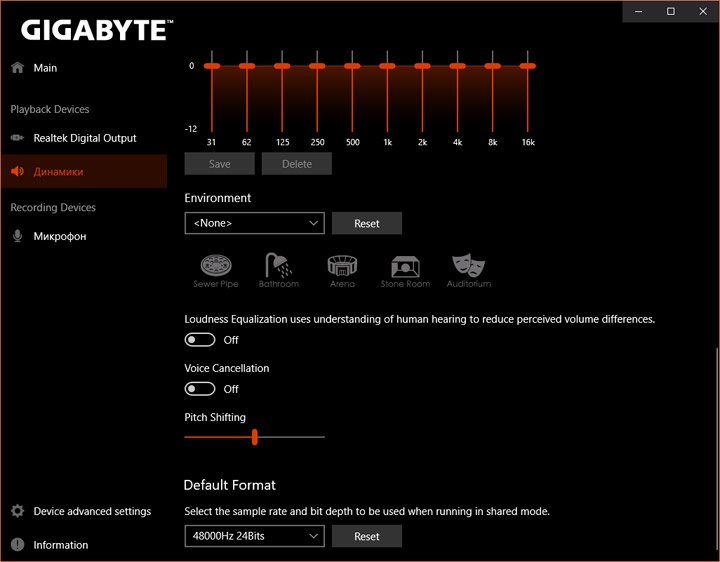Select the Arena environment icon
Image resolution: width=720 pixels, height=562 pixels.
pos(343,271)
